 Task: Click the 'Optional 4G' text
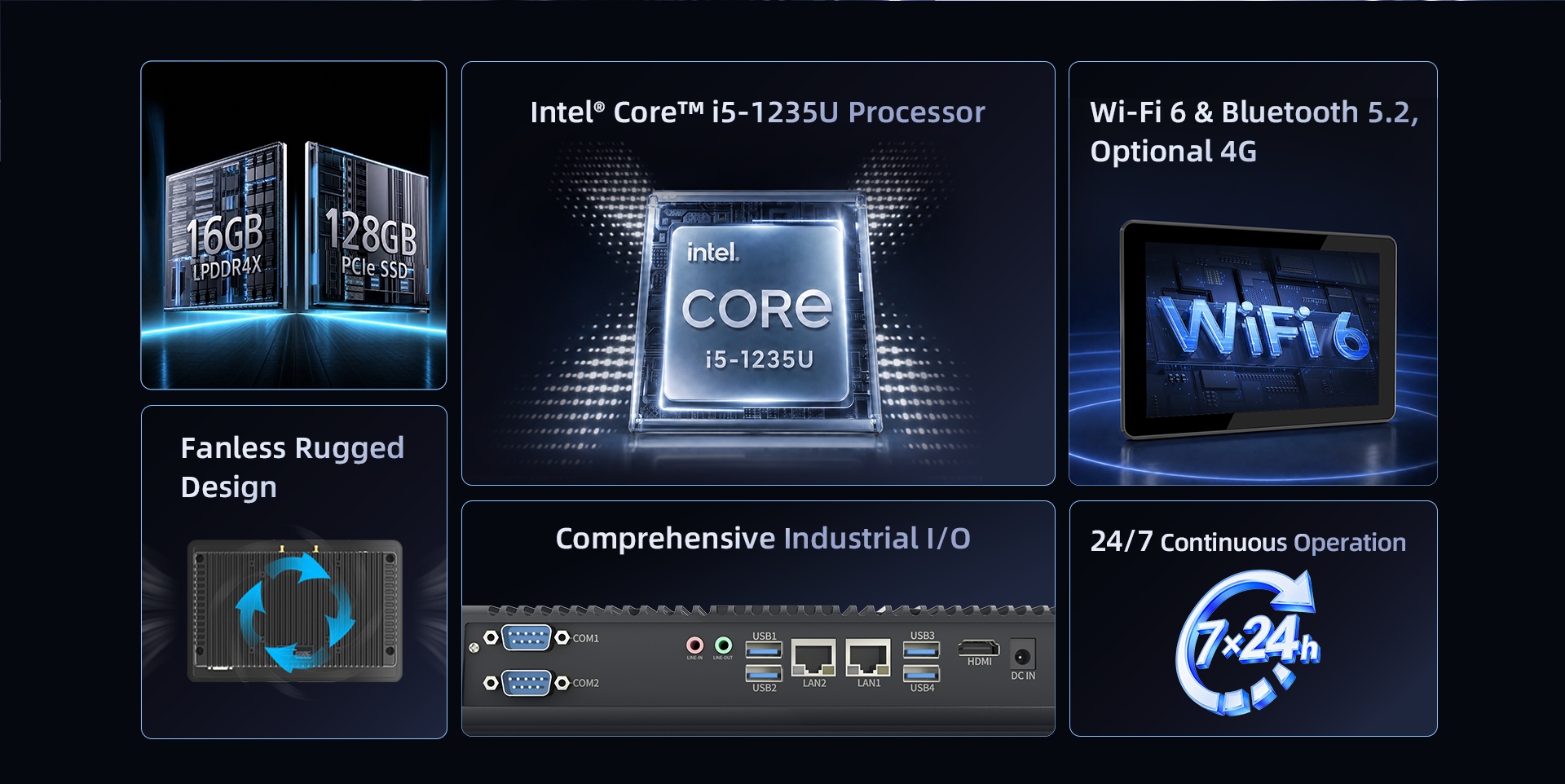click(1173, 152)
